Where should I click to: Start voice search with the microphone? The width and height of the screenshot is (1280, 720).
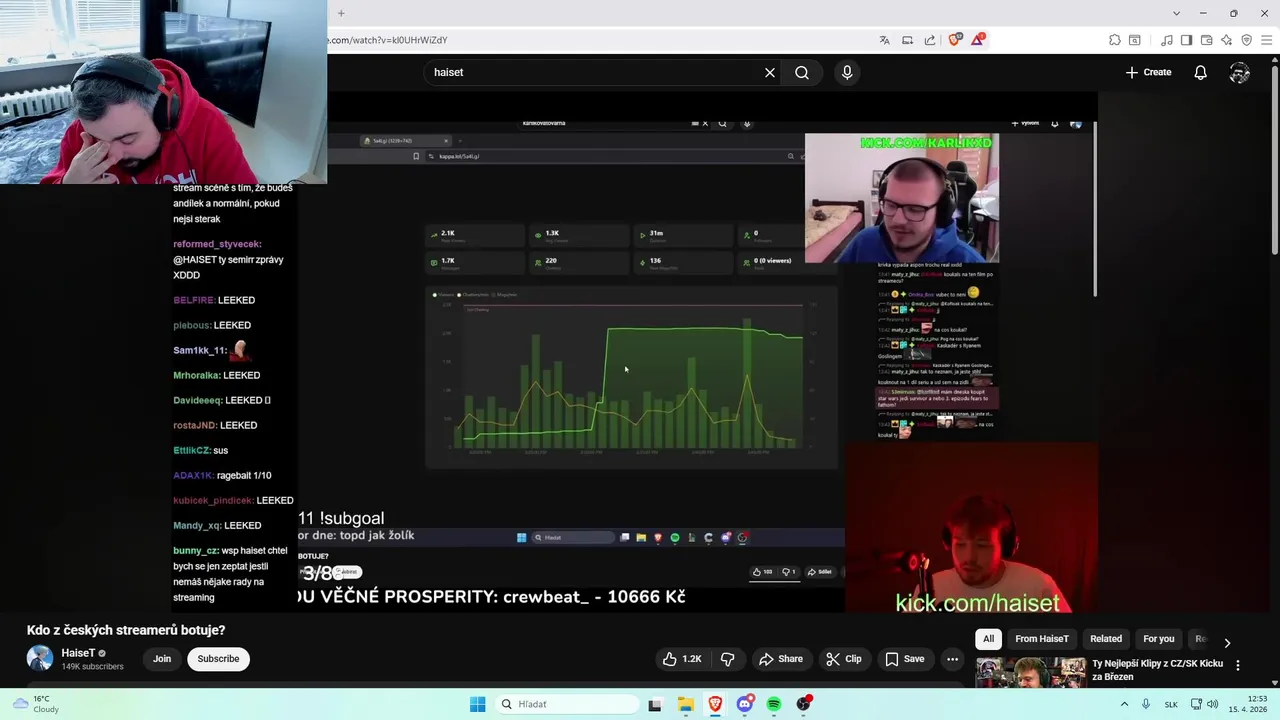[x=847, y=72]
